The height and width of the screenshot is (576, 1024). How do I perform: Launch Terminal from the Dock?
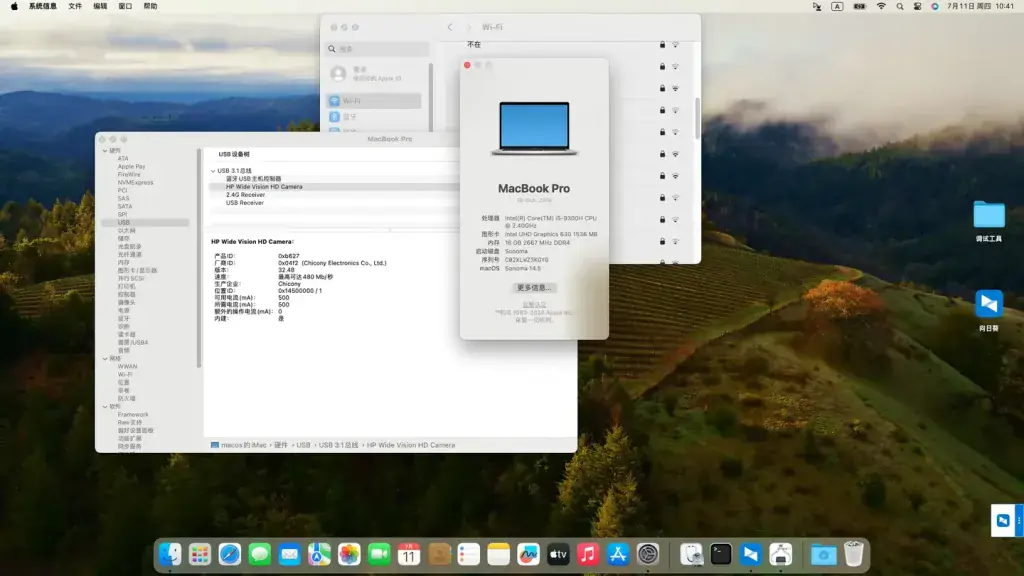coord(721,554)
